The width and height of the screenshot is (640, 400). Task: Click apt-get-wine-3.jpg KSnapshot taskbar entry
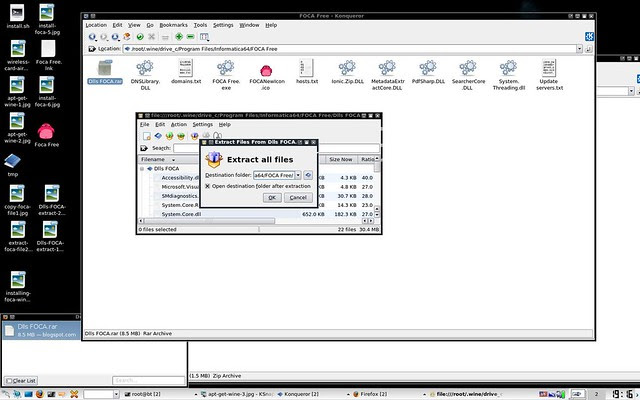(x=237, y=394)
